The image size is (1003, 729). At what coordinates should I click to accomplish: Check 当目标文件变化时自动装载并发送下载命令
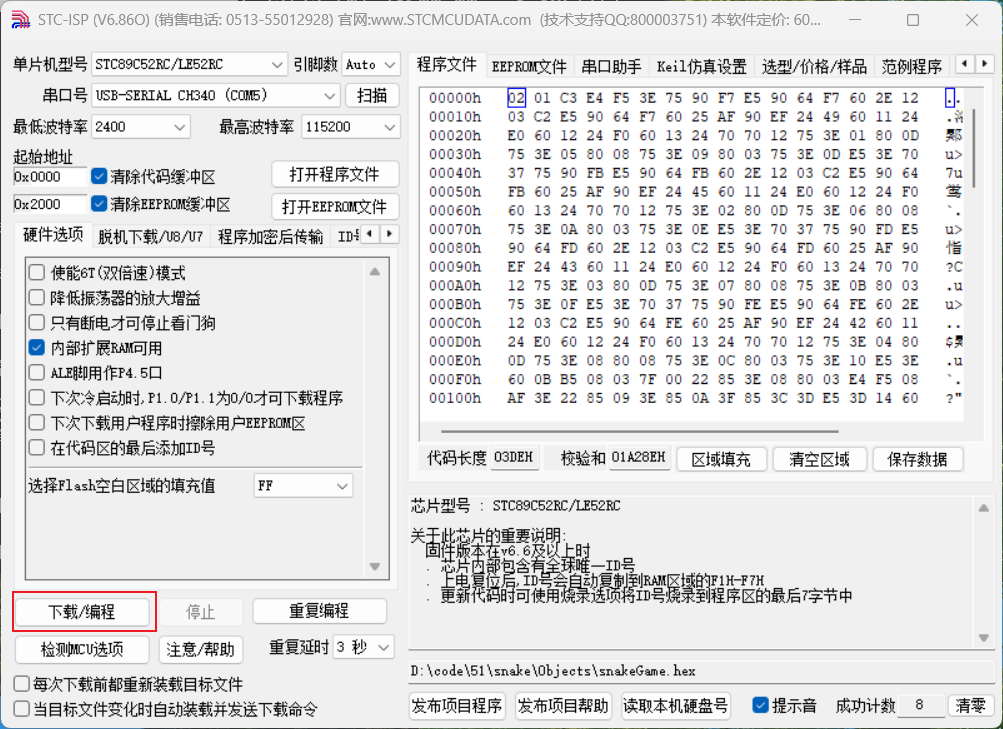22,709
